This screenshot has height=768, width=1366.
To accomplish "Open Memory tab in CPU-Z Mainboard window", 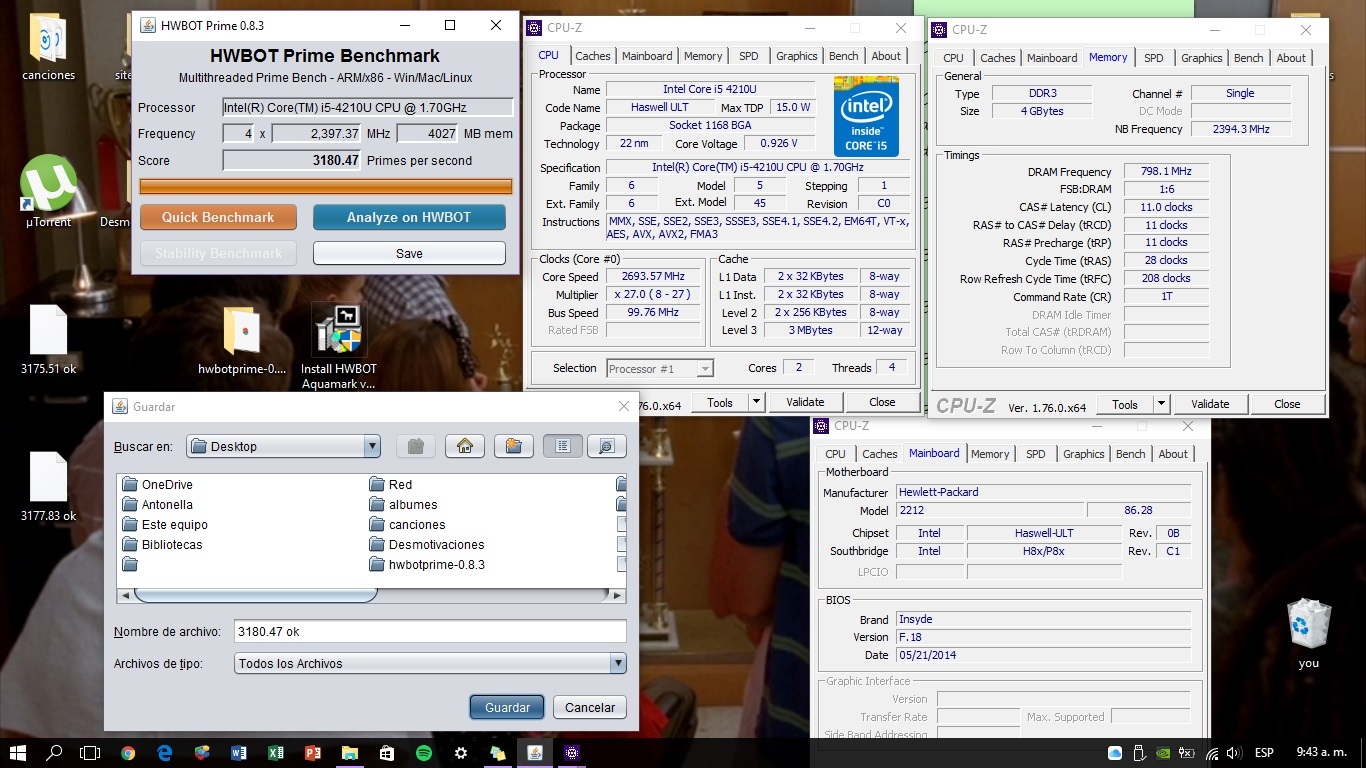I will click(x=990, y=454).
